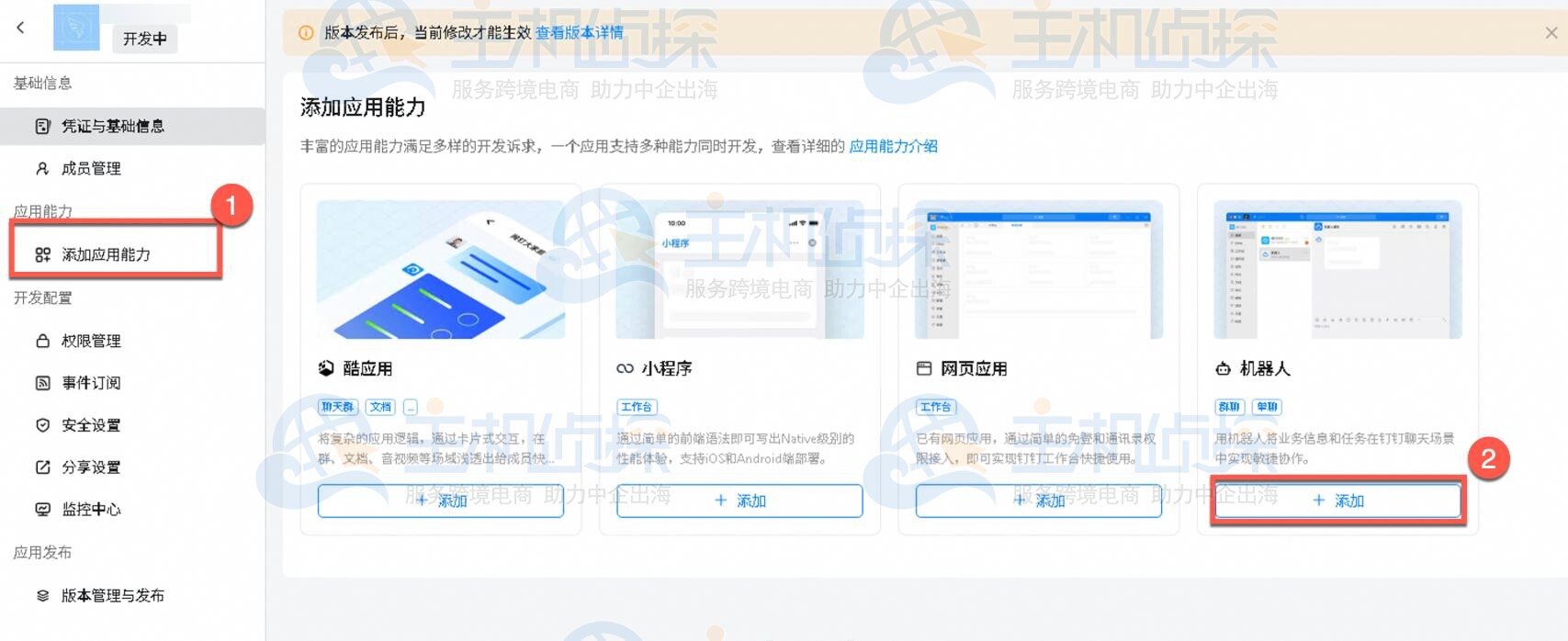This screenshot has height=641, width=1568.
Task: Click the 文档 tag on 酷应用
Action: point(380,407)
